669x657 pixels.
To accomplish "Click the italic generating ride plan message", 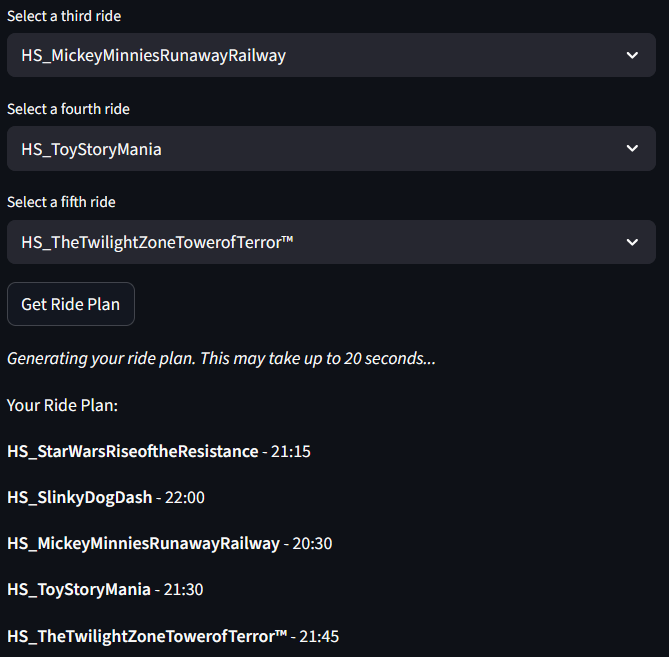I will pos(221,358).
